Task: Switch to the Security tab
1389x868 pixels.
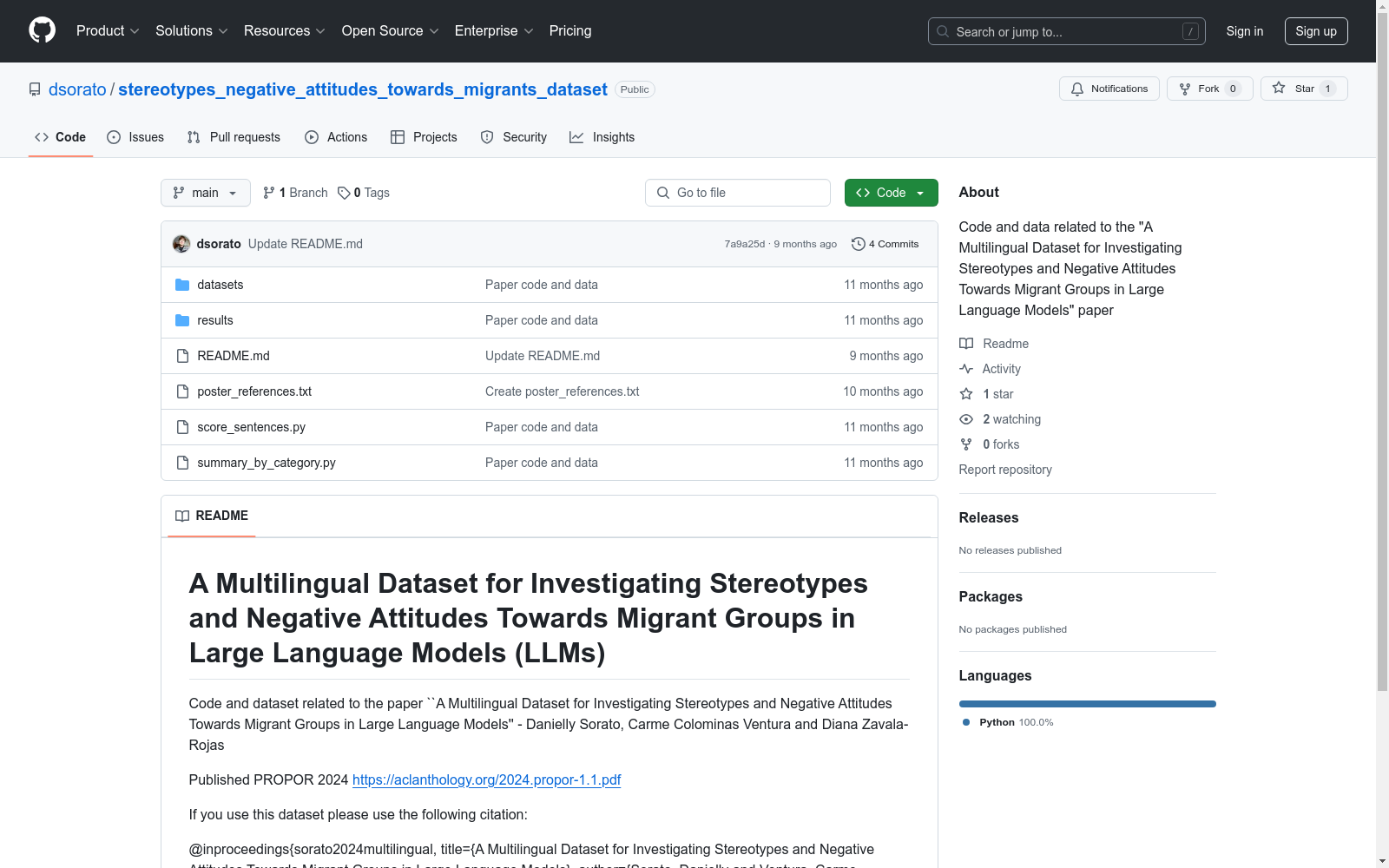Action: click(514, 137)
